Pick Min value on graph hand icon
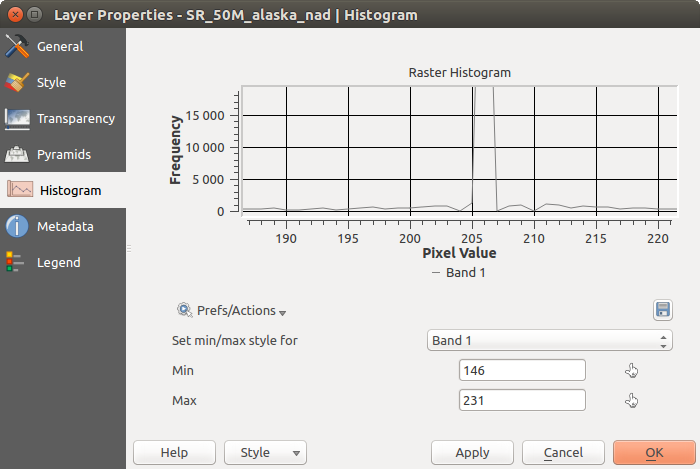 pyautogui.click(x=631, y=371)
